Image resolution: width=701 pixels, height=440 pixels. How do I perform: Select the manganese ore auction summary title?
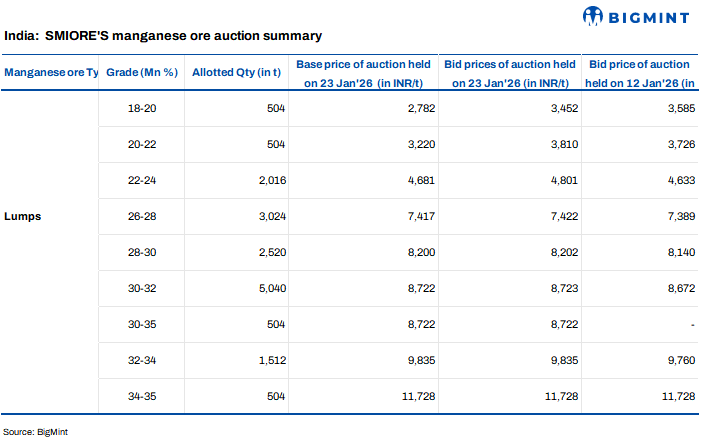coord(163,35)
